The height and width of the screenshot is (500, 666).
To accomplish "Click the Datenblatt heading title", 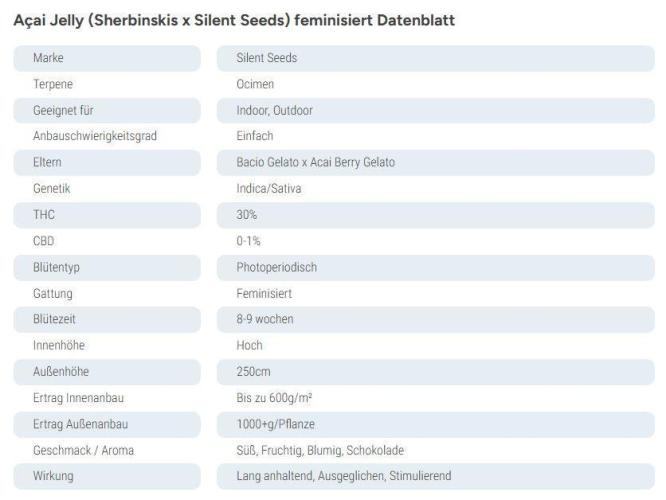I will [x=235, y=21].
